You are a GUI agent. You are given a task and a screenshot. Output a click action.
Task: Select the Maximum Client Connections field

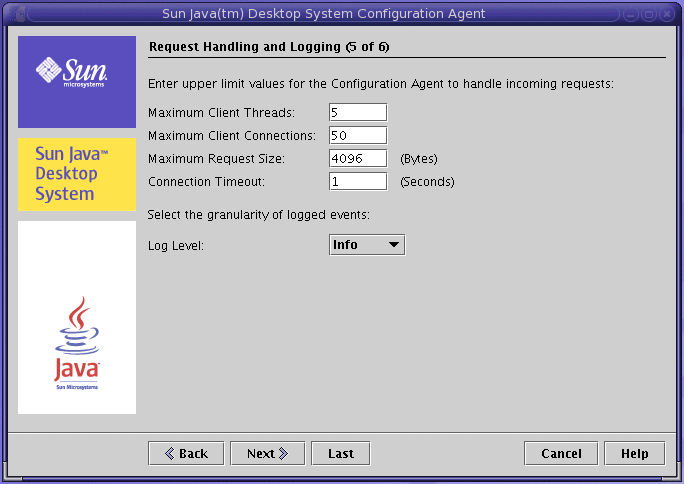(x=358, y=135)
